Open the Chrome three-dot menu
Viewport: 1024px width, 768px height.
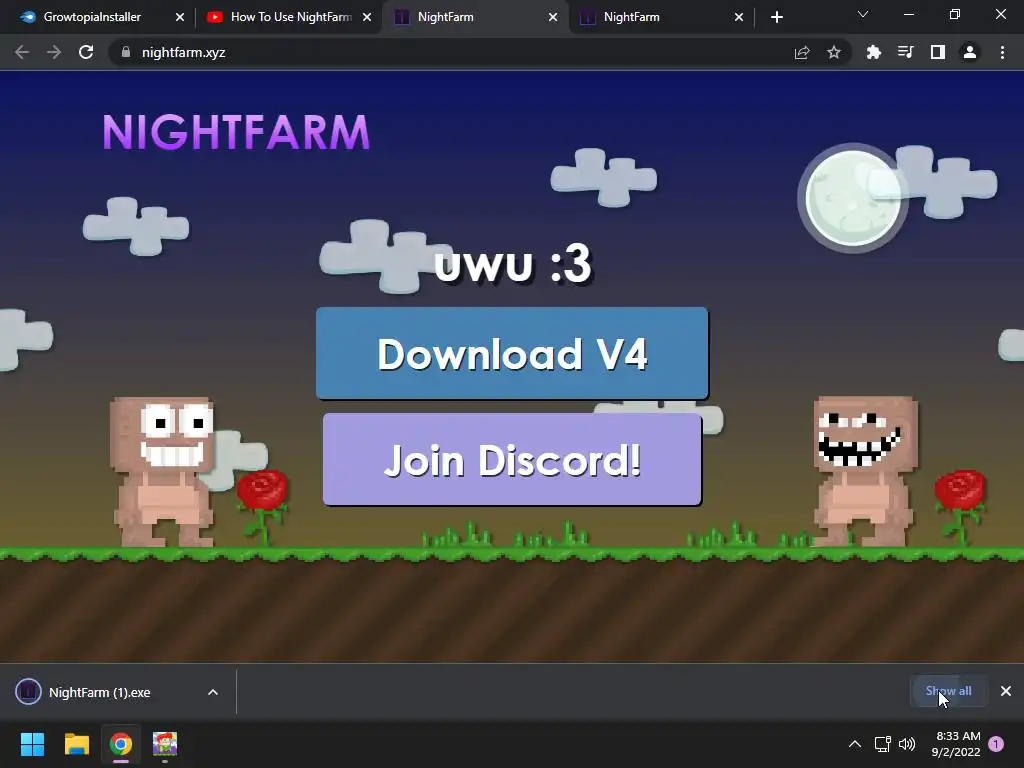pyautogui.click(x=1002, y=52)
